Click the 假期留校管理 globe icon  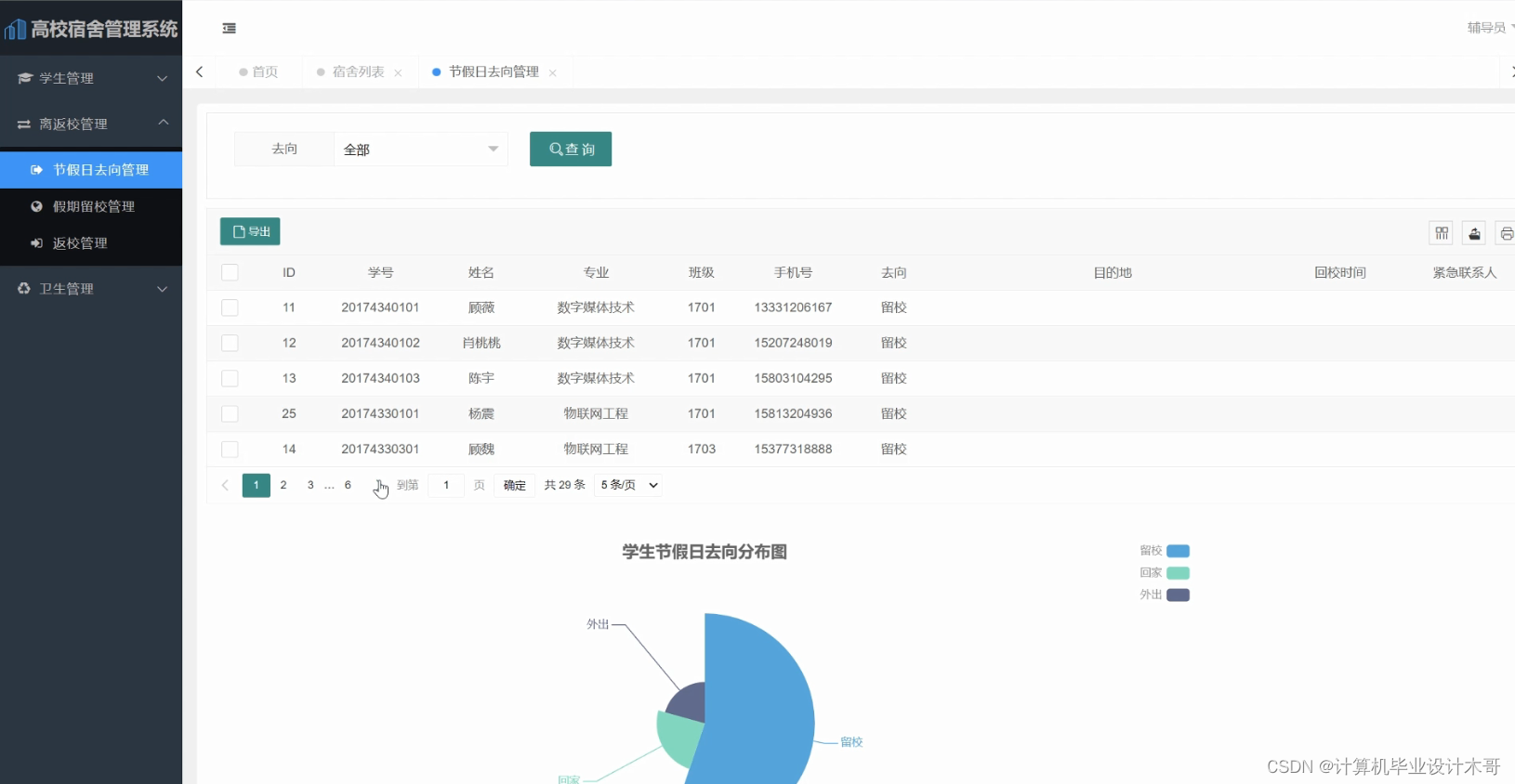click(37, 206)
